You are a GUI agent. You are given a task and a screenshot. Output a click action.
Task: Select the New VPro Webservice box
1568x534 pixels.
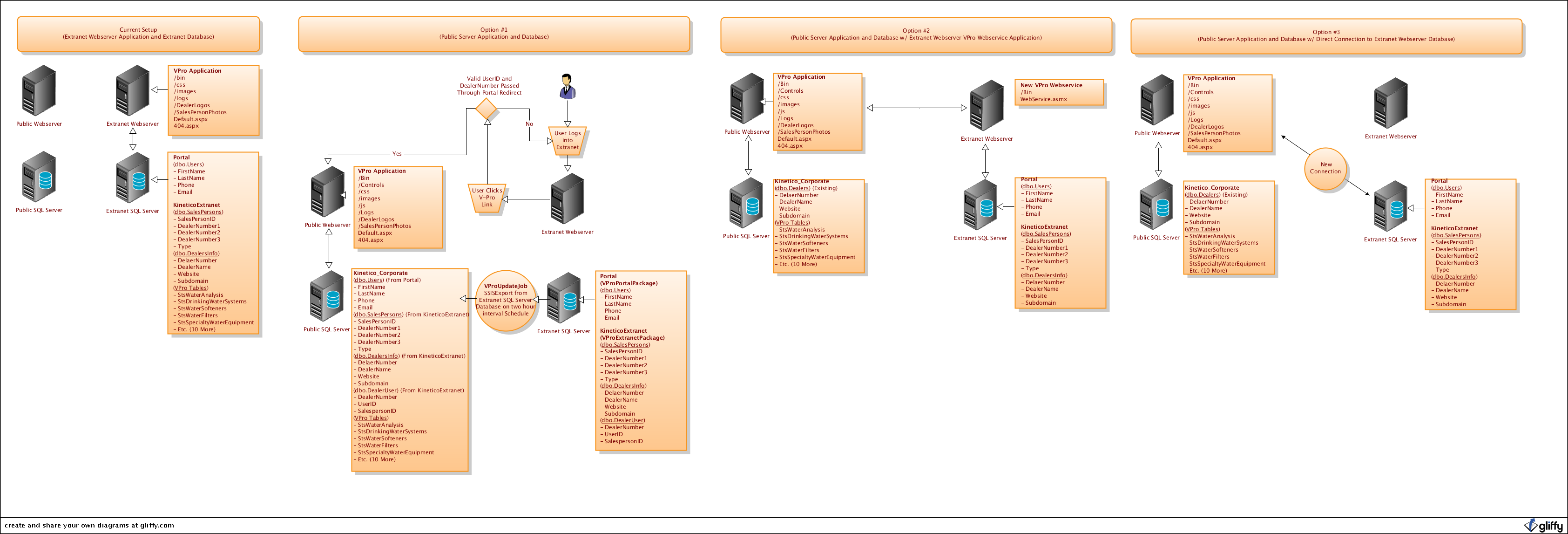point(1059,93)
